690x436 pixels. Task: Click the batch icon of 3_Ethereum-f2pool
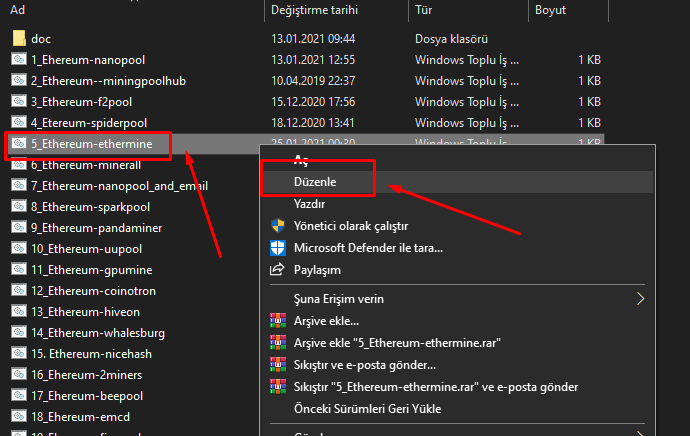[19, 101]
